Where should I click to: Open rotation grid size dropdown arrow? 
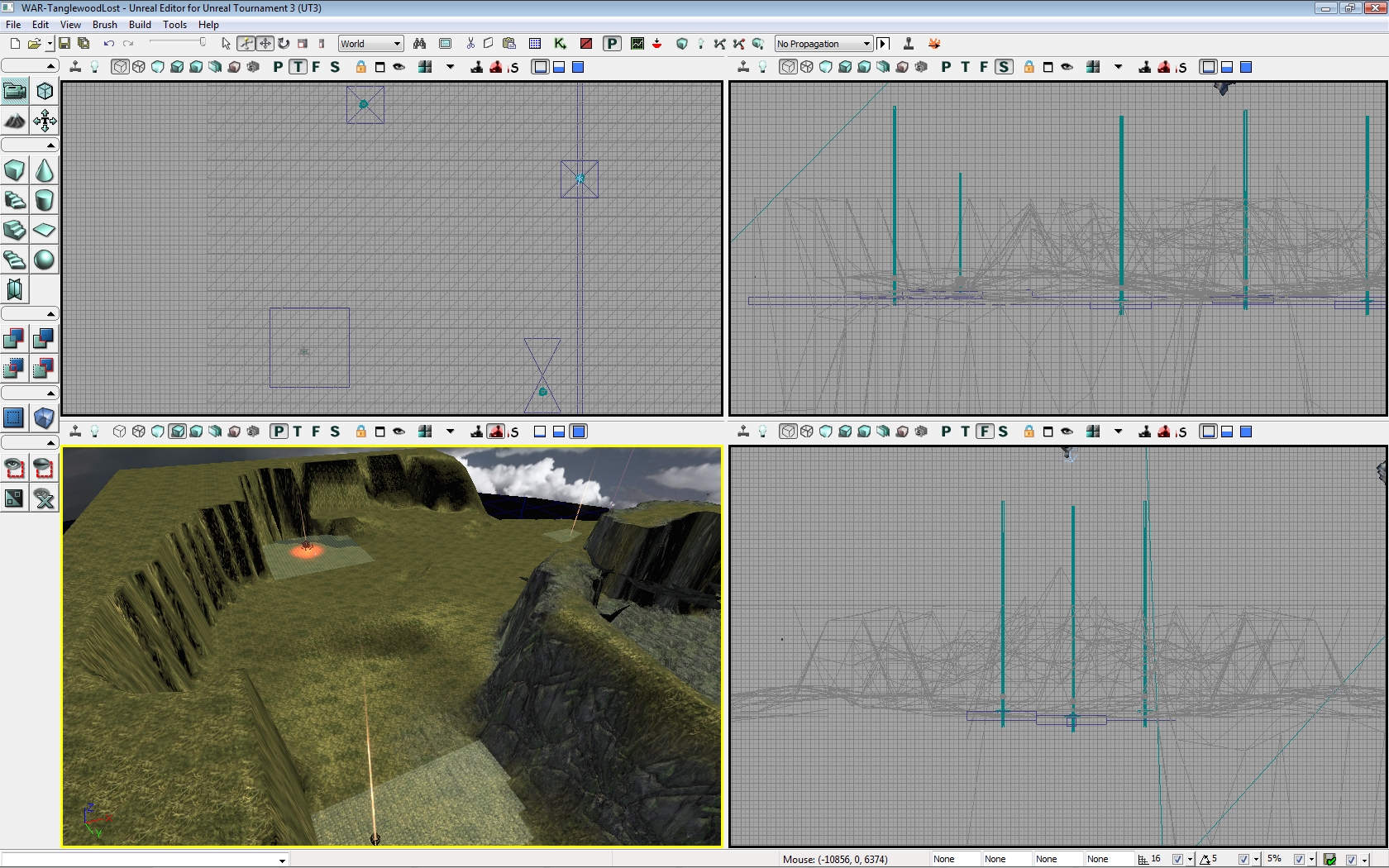(1255, 860)
